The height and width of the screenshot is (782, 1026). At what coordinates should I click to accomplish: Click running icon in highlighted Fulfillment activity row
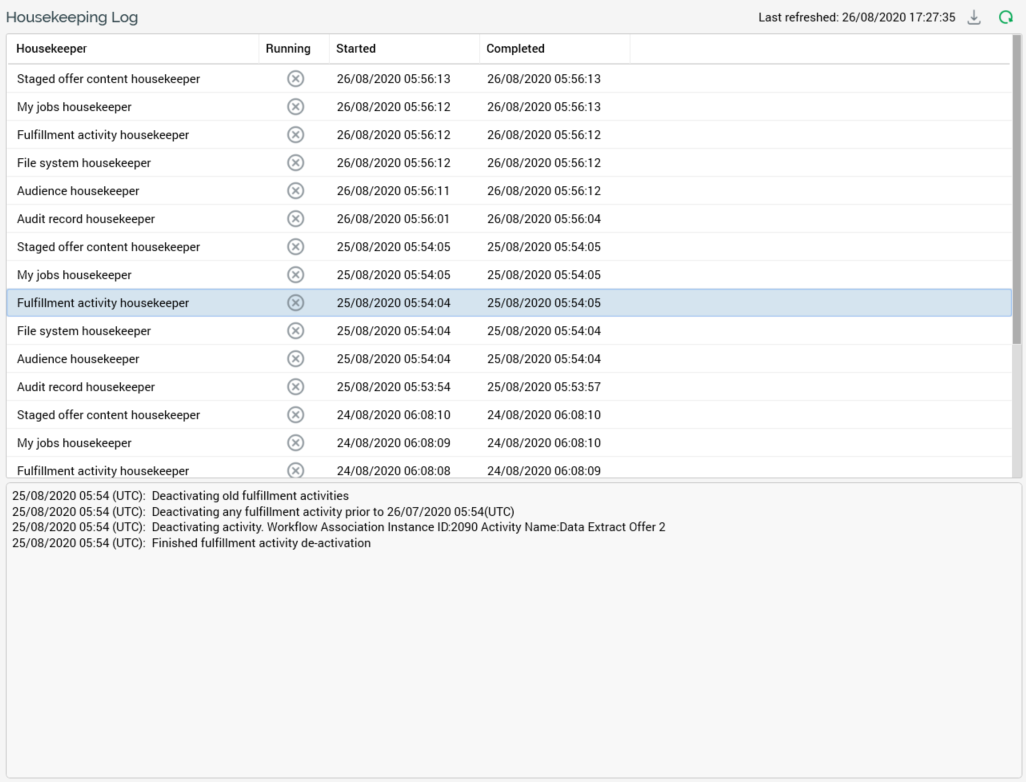pos(295,303)
